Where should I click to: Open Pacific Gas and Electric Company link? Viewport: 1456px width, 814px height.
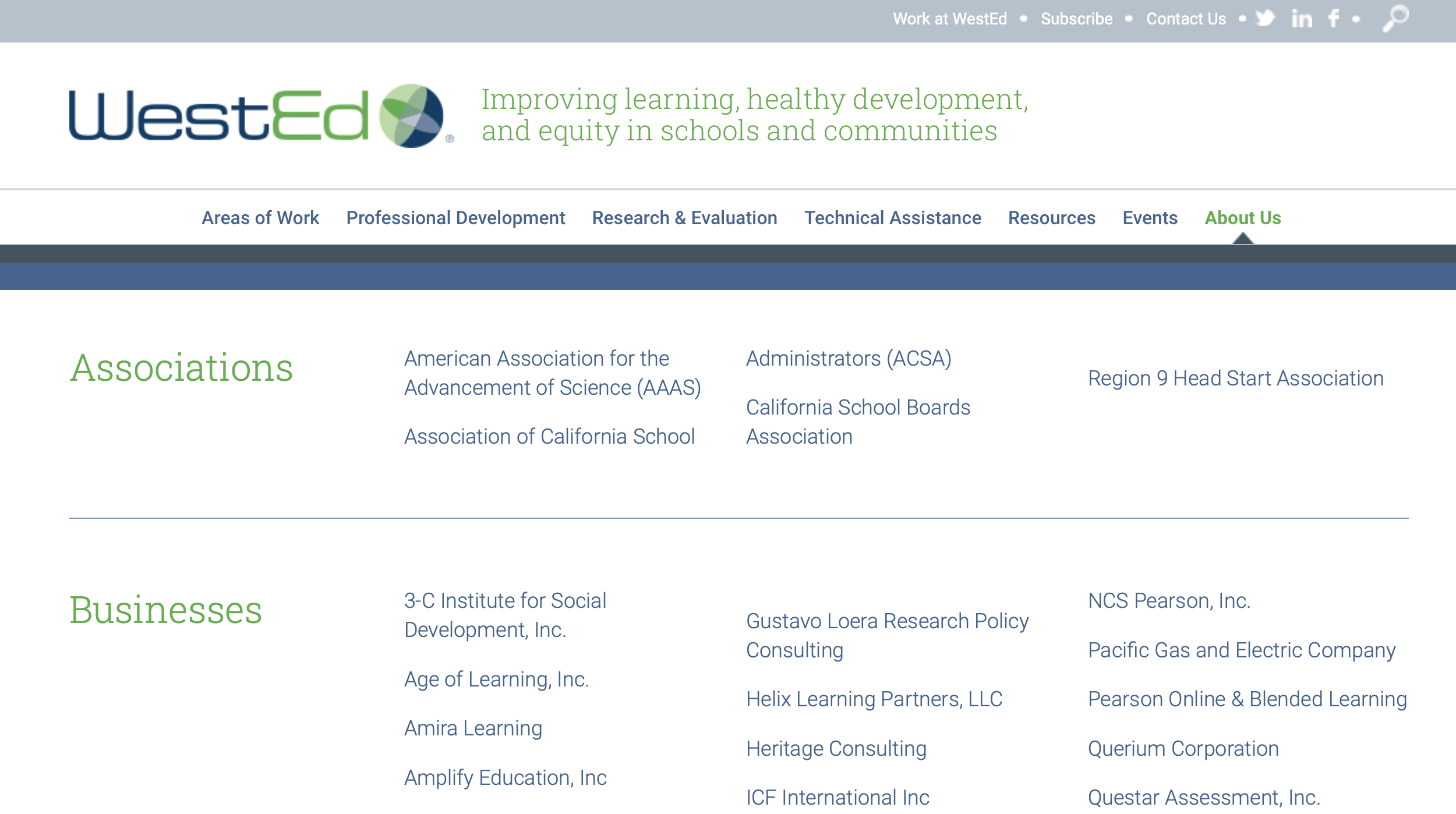click(x=1241, y=650)
